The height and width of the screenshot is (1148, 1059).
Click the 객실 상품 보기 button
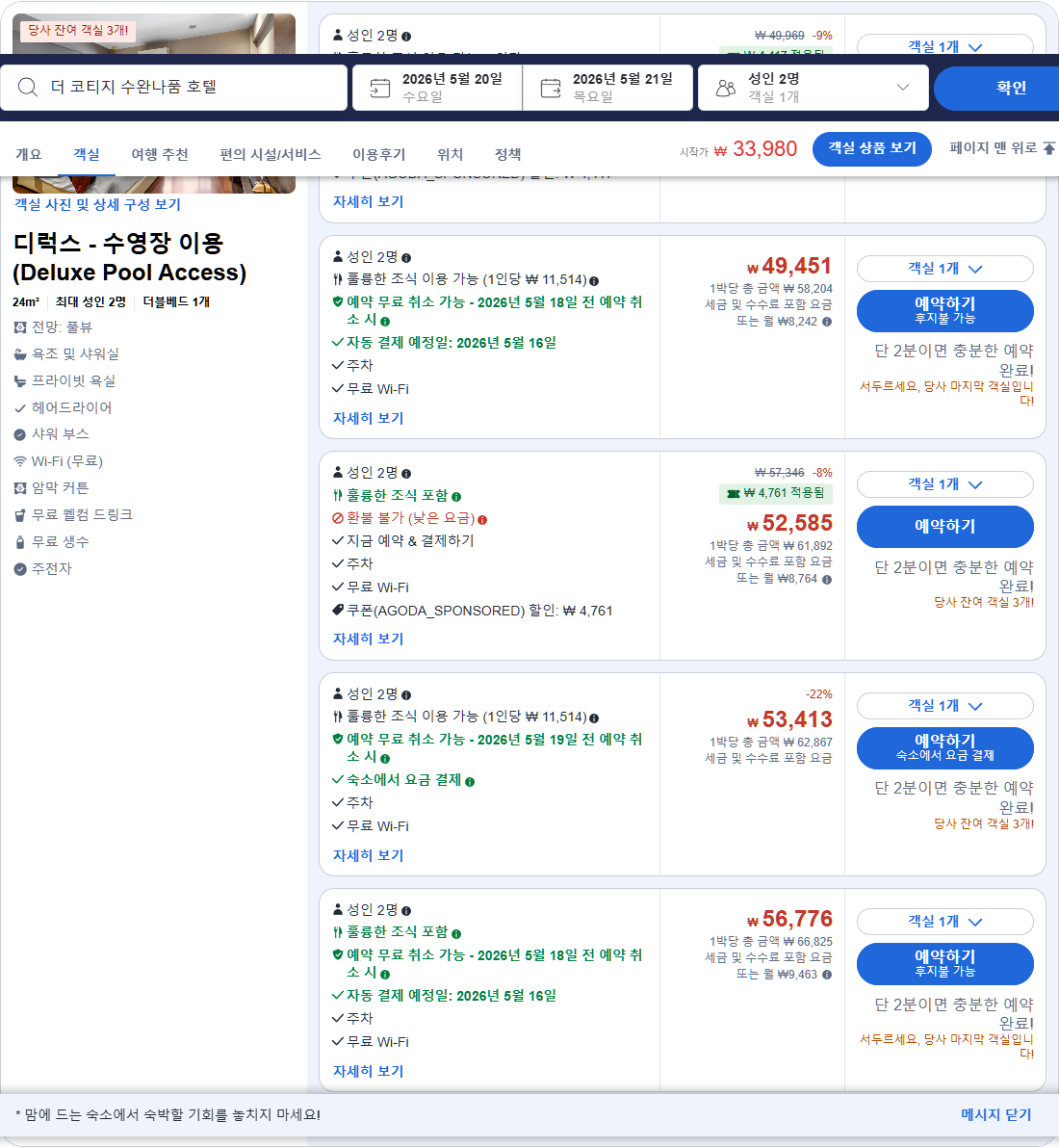(871, 148)
